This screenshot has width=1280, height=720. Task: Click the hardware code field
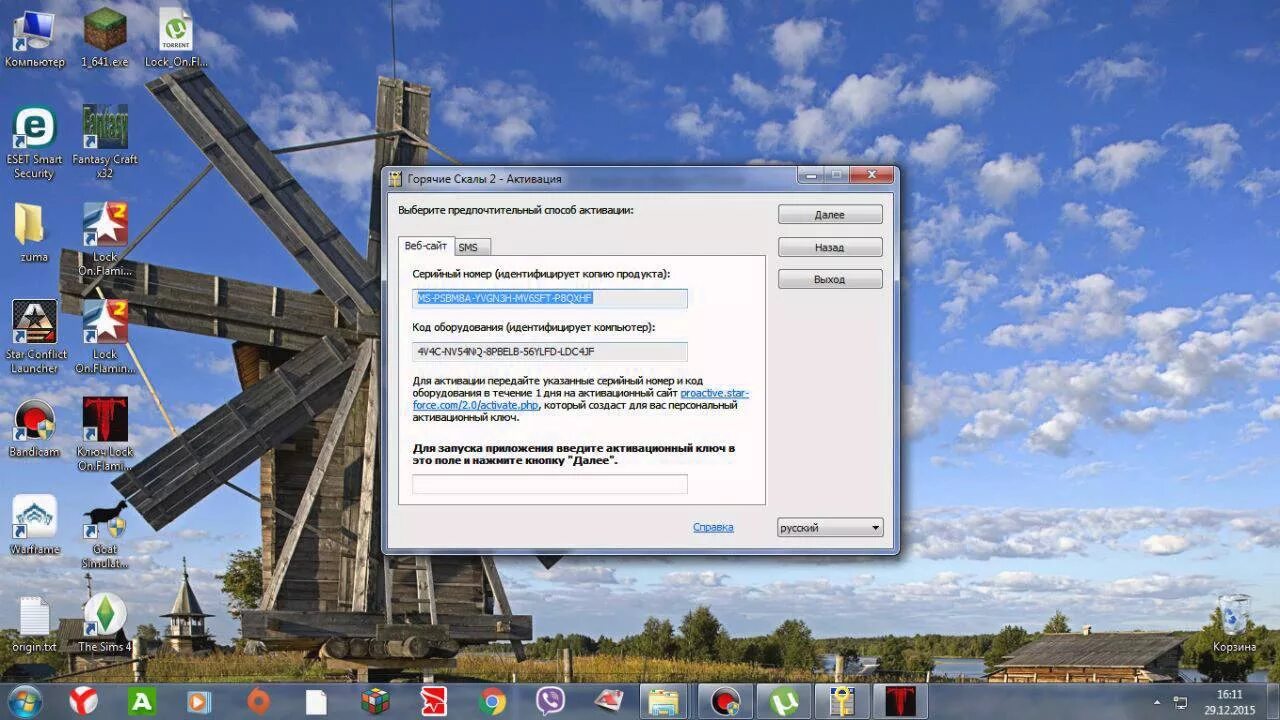point(550,351)
